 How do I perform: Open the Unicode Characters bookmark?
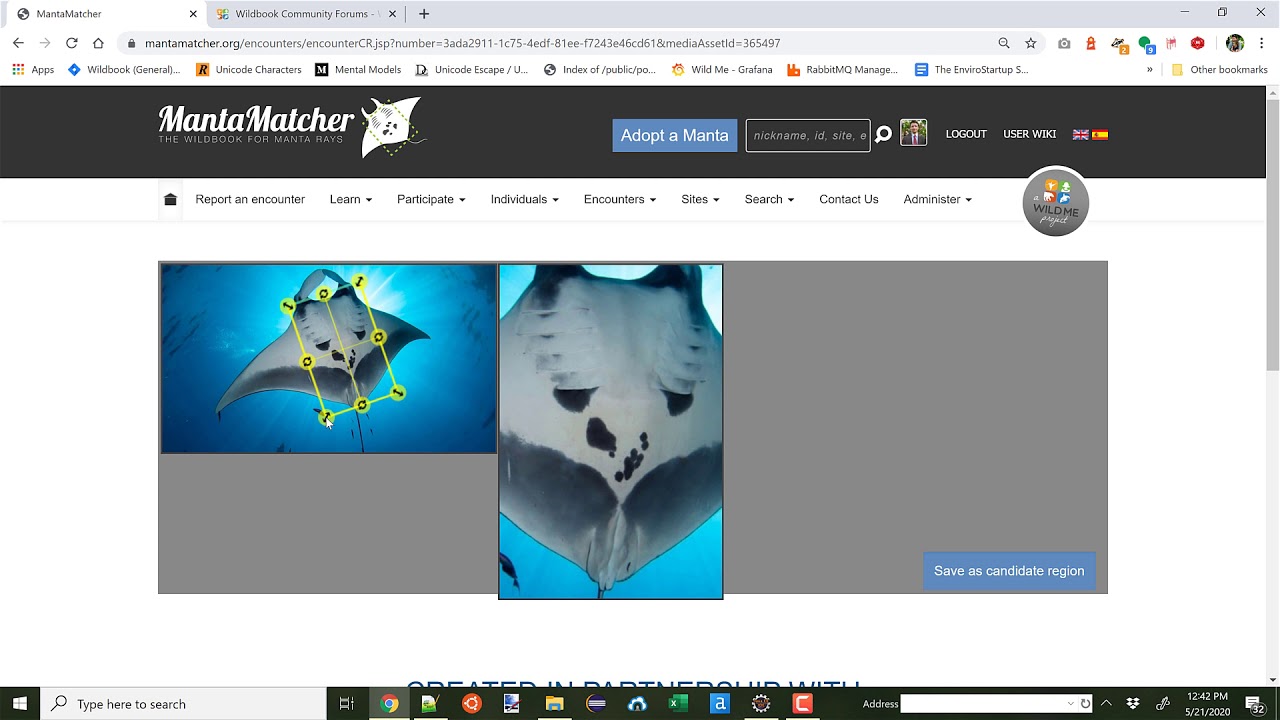[249, 70]
